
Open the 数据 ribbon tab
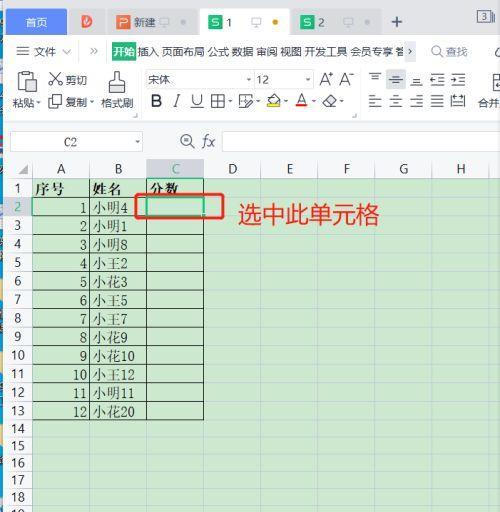[x=242, y=52]
